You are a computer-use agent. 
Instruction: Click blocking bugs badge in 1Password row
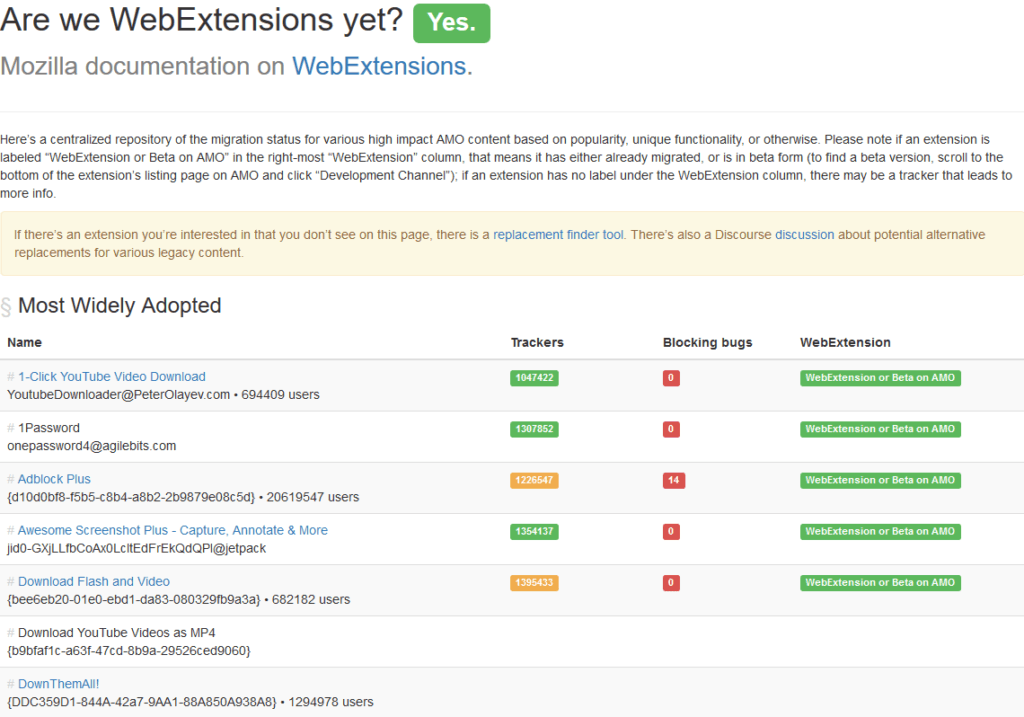671,429
